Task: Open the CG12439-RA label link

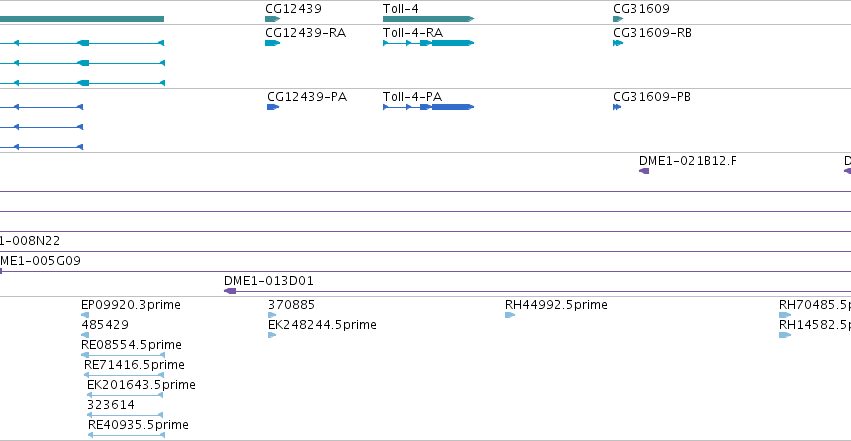Action: 306,33
